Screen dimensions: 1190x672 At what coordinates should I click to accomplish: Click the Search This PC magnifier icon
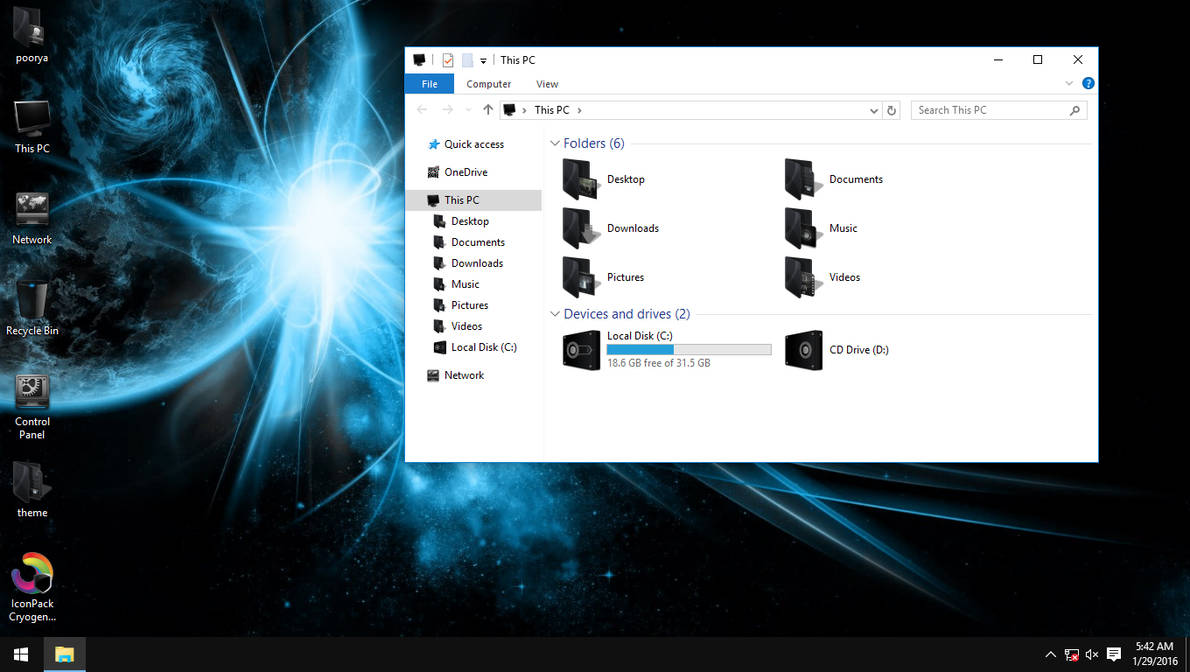(x=1076, y=110)
